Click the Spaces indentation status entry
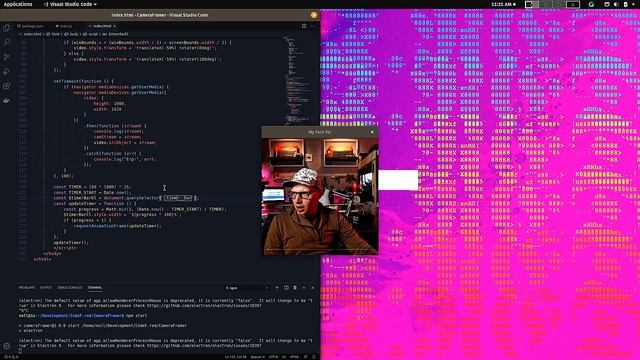The image size is (640, 360). (x=257, y=357)
